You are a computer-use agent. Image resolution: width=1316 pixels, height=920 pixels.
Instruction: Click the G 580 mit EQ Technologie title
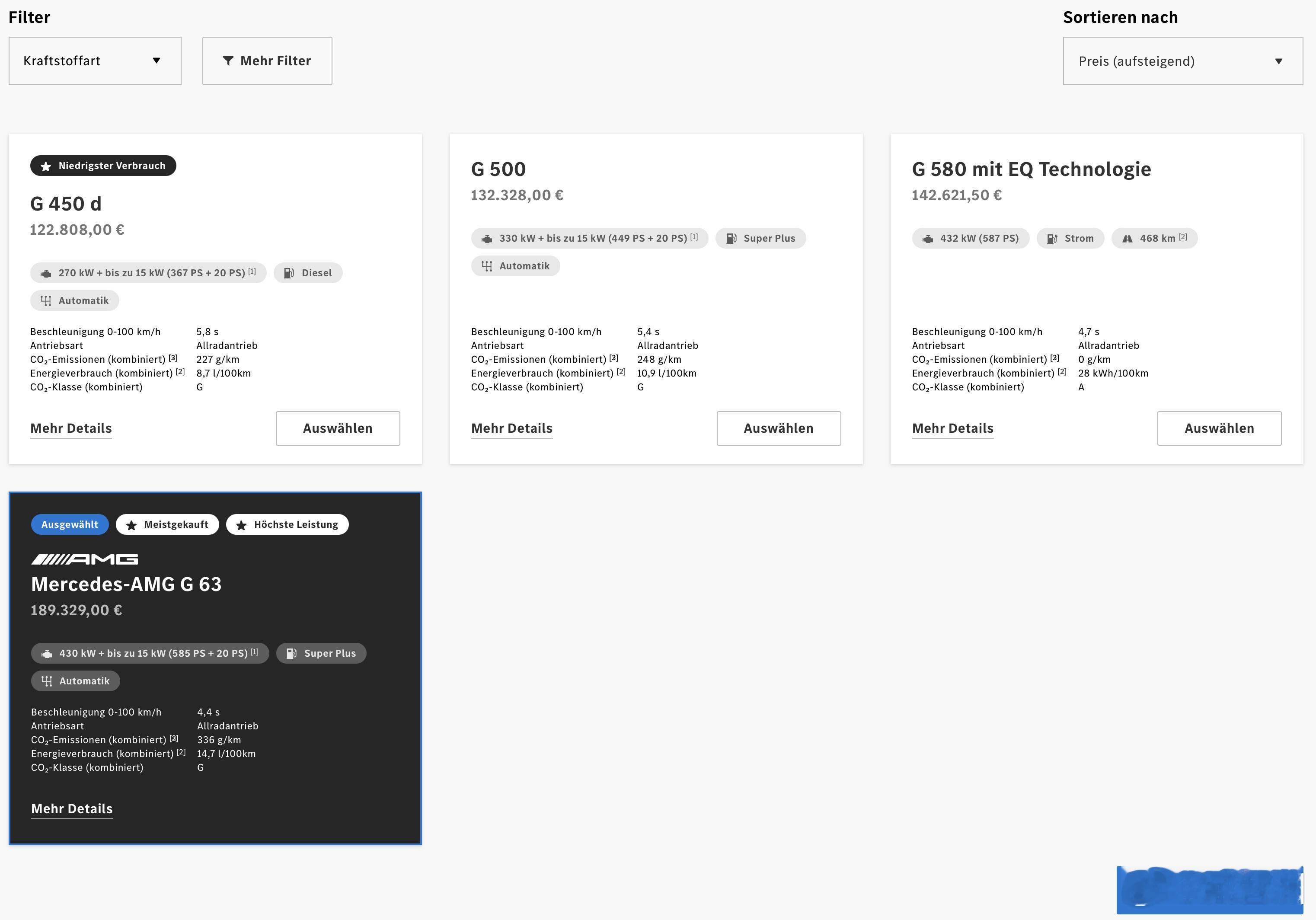click(x=1031, y=169)
